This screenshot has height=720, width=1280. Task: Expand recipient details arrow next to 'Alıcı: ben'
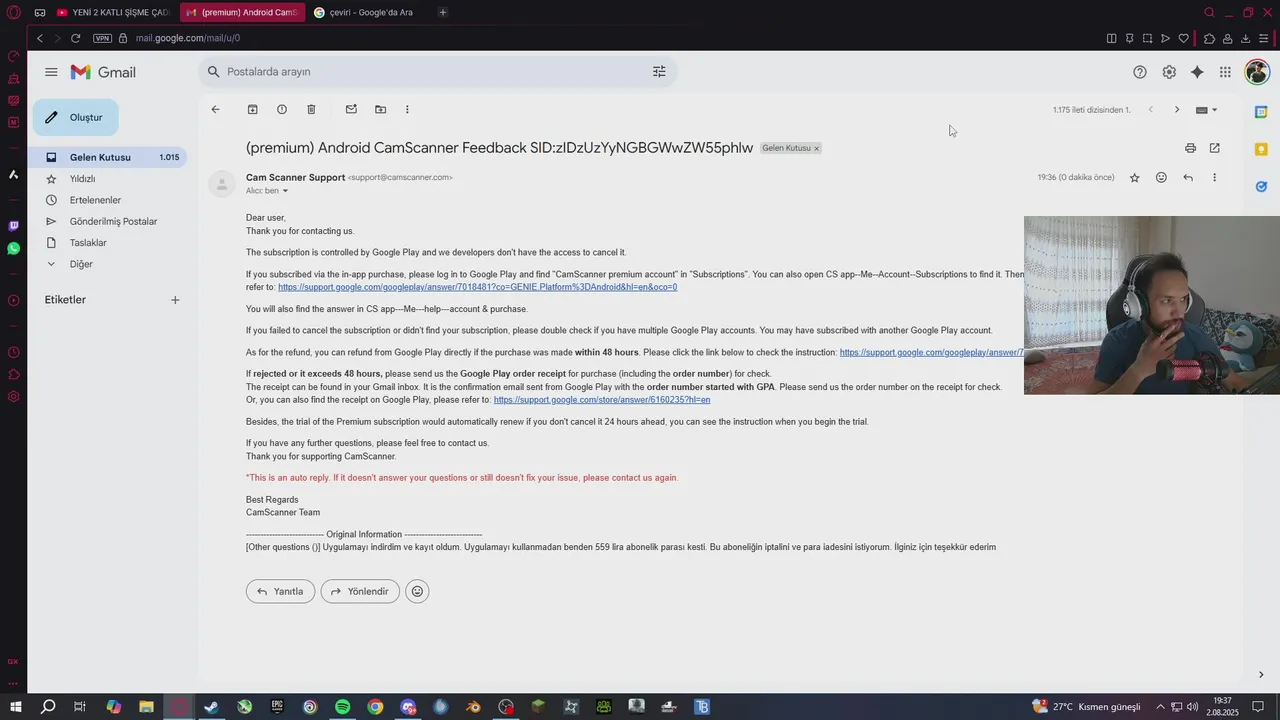tap(285, 191)
